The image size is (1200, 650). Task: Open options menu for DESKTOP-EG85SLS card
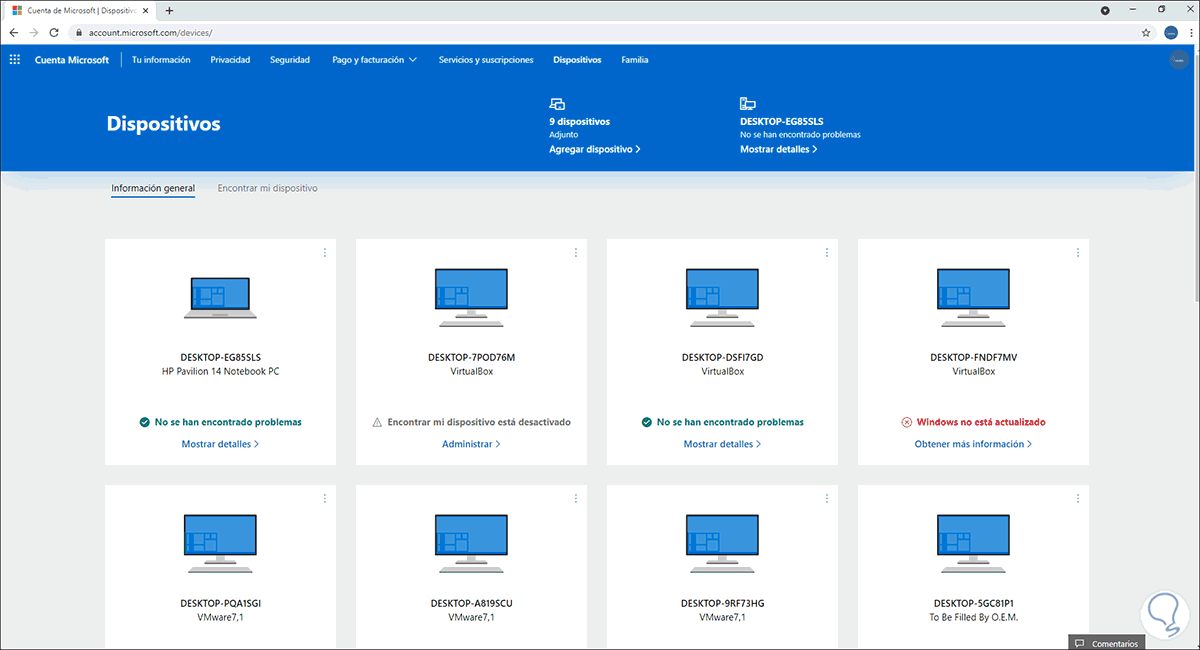point(324,253)
